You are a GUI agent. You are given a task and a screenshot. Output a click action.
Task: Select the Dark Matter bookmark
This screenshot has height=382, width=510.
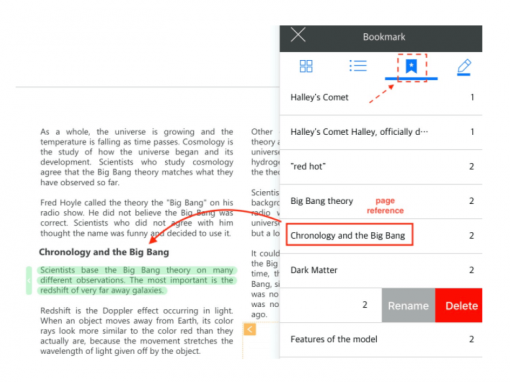(x=381, y=270)
